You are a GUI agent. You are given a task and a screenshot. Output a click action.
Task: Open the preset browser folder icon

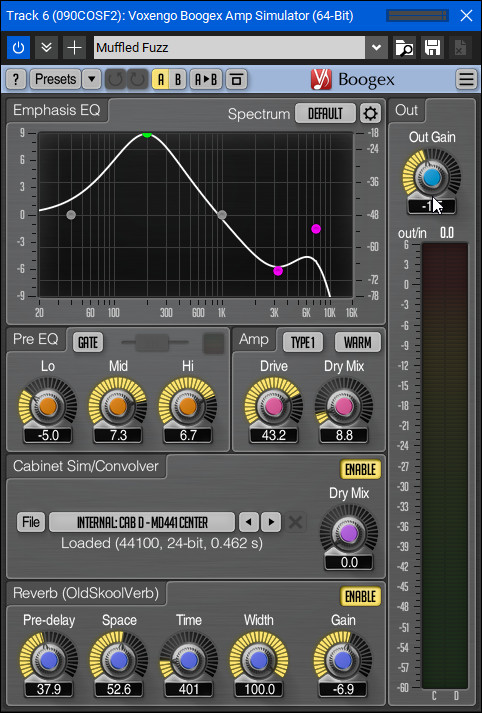tap(404, 47)
